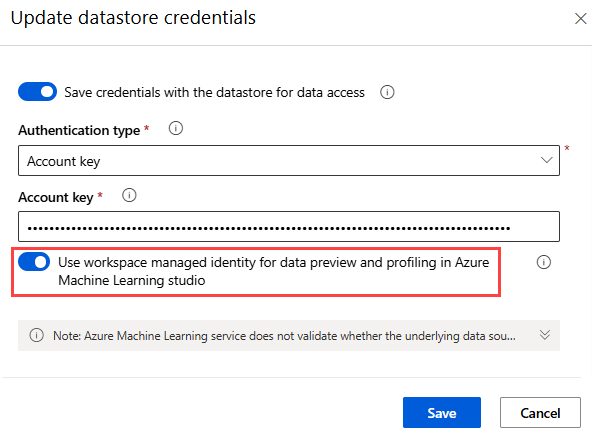Click the Save button

point(442,412)
